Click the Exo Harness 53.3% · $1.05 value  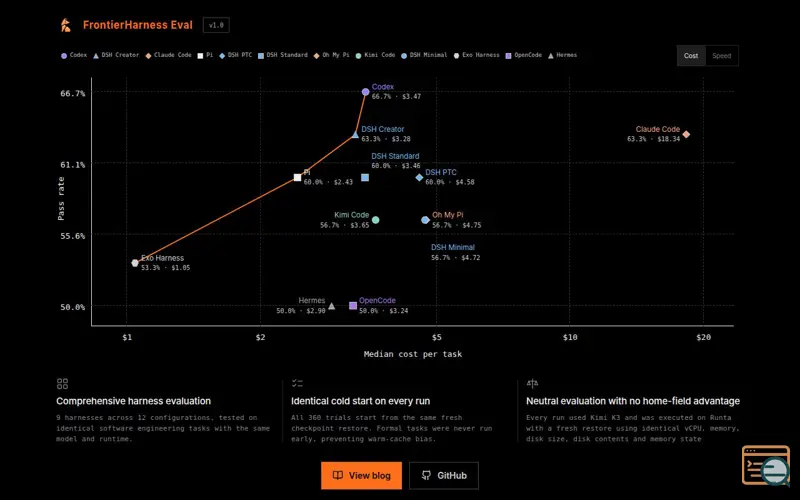point(165,267)
